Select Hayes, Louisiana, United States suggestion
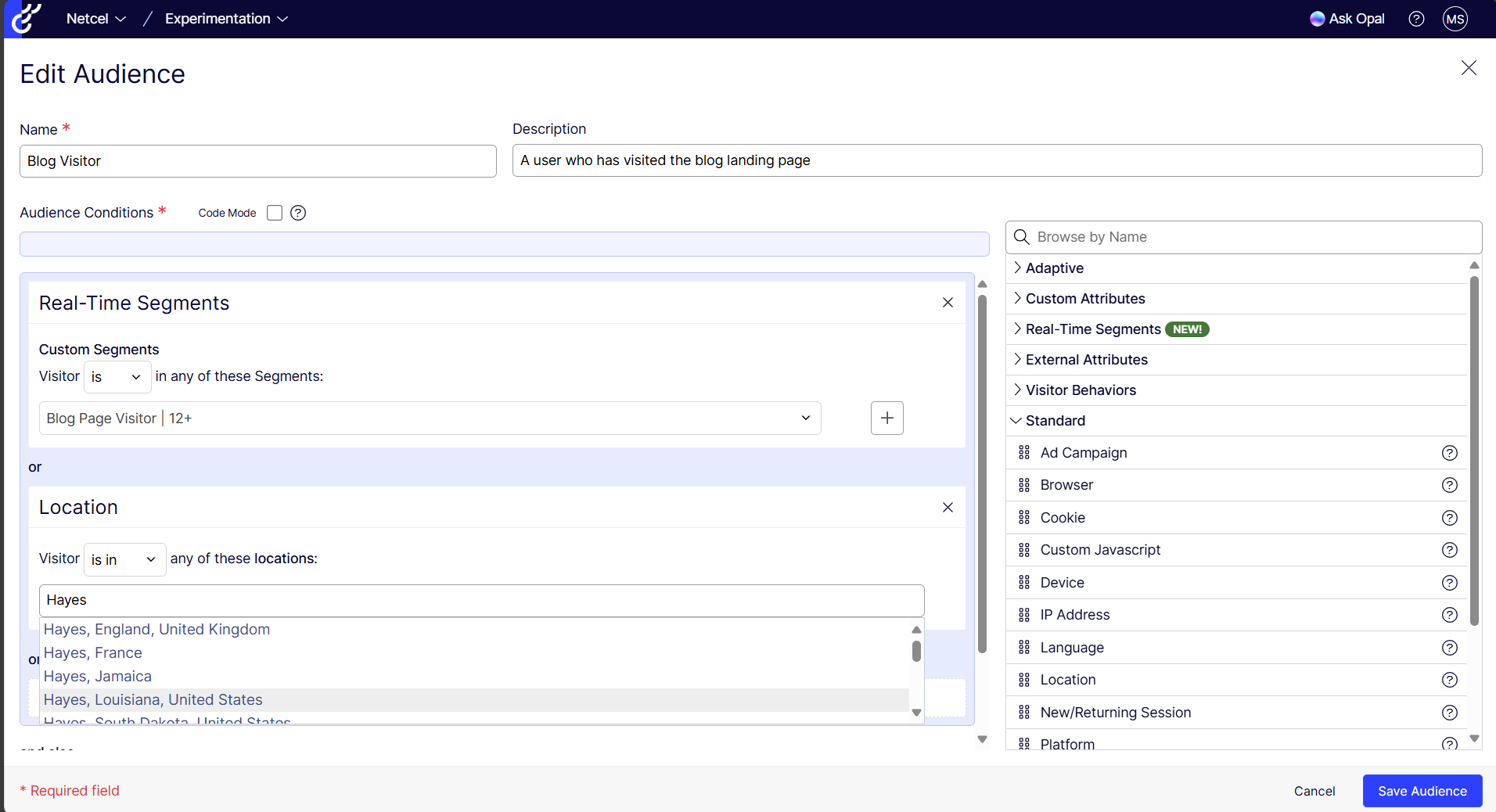 coord(153,700)
